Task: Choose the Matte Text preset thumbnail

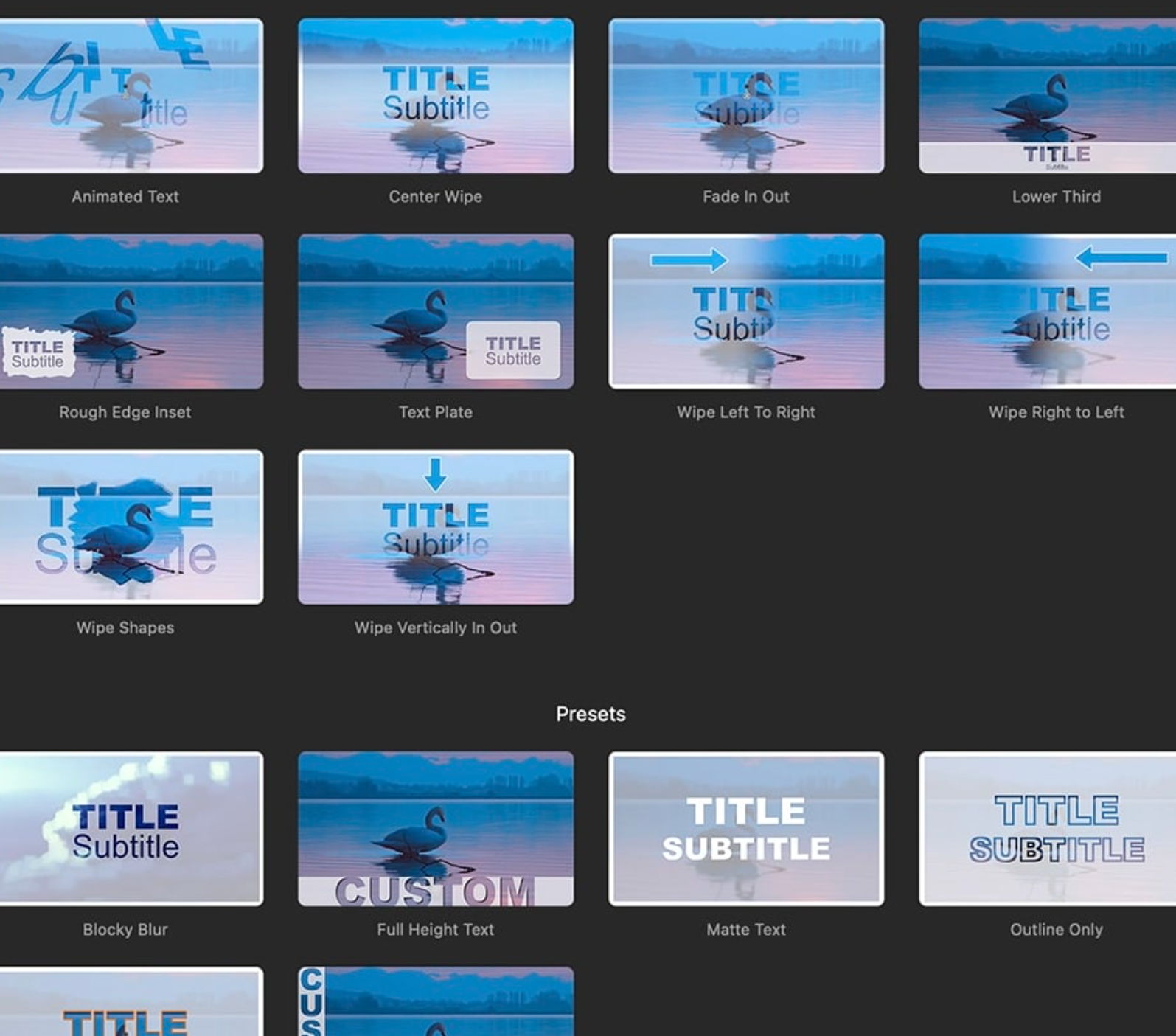Action: [x=746, y=829]
